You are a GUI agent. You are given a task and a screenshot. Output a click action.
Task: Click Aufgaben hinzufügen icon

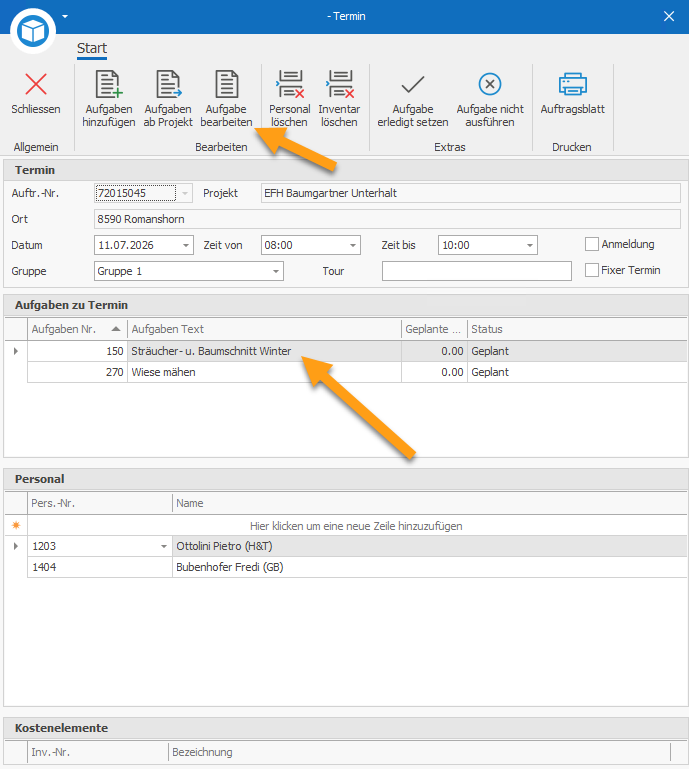tap(108, 84)
